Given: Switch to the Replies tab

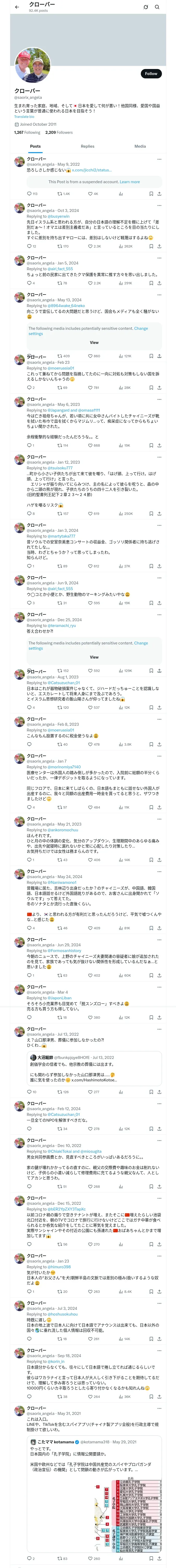Looking at the screenshot, I should (x=87, y=146).
